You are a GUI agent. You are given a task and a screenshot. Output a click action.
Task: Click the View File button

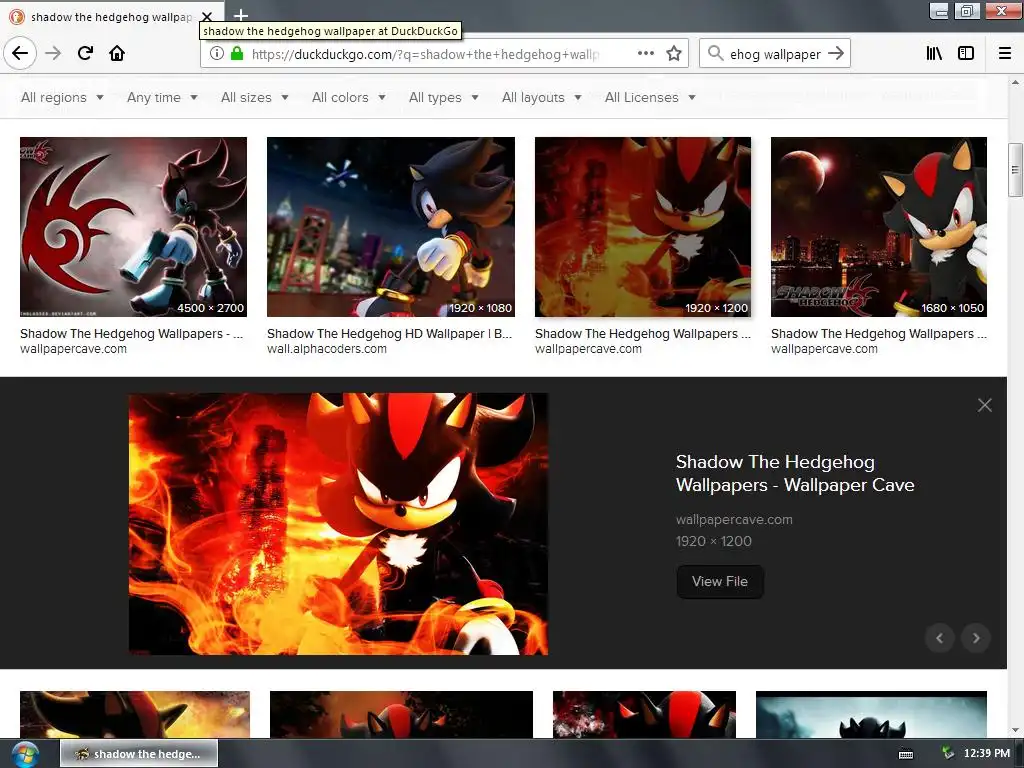tap(720, 581)
